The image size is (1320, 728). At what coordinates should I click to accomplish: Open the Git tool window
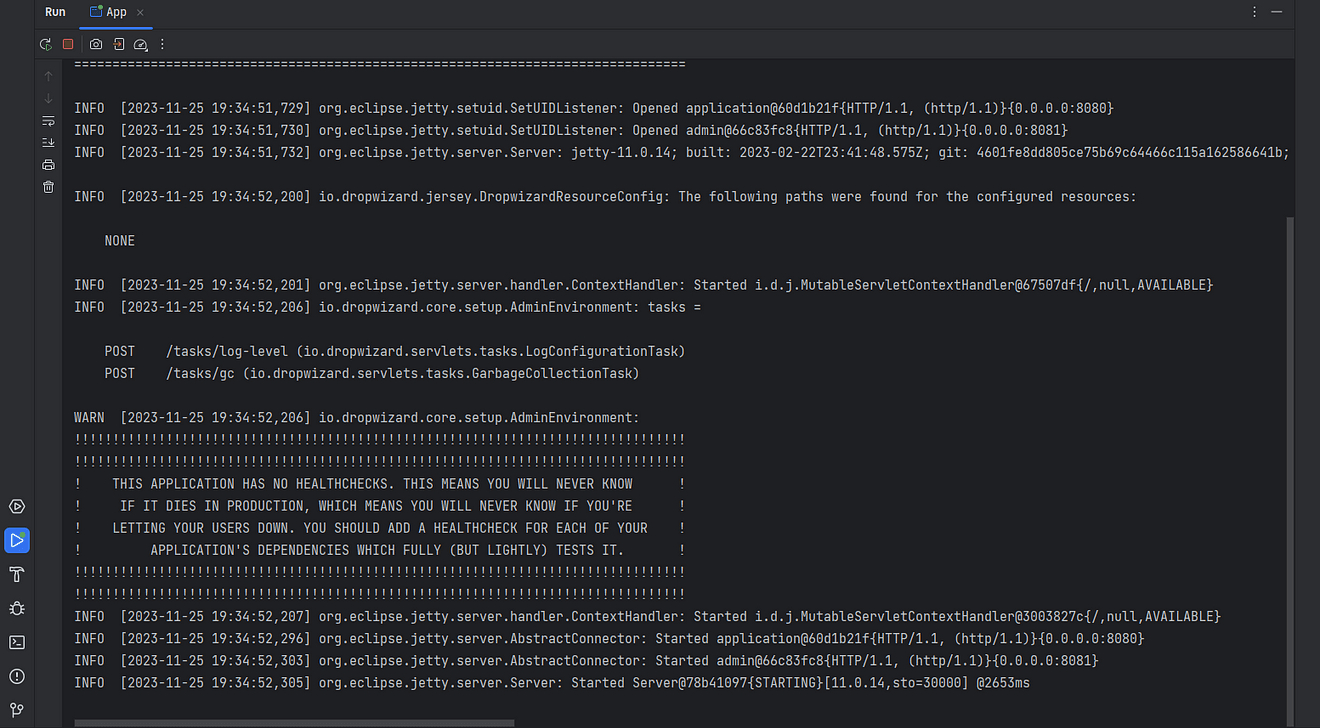point(17,710)
